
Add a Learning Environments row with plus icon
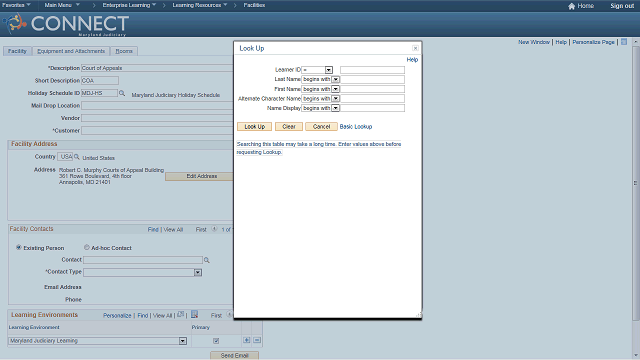point(247,340)
